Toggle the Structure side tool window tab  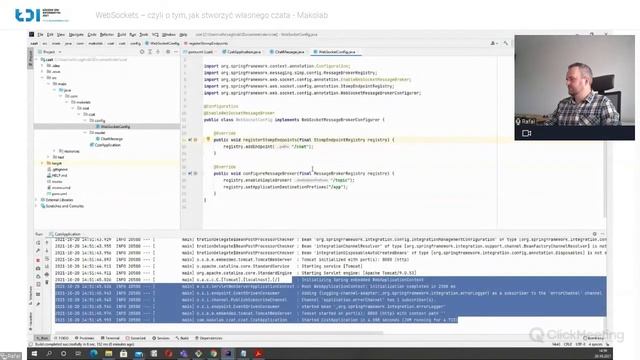click(30, 295)
